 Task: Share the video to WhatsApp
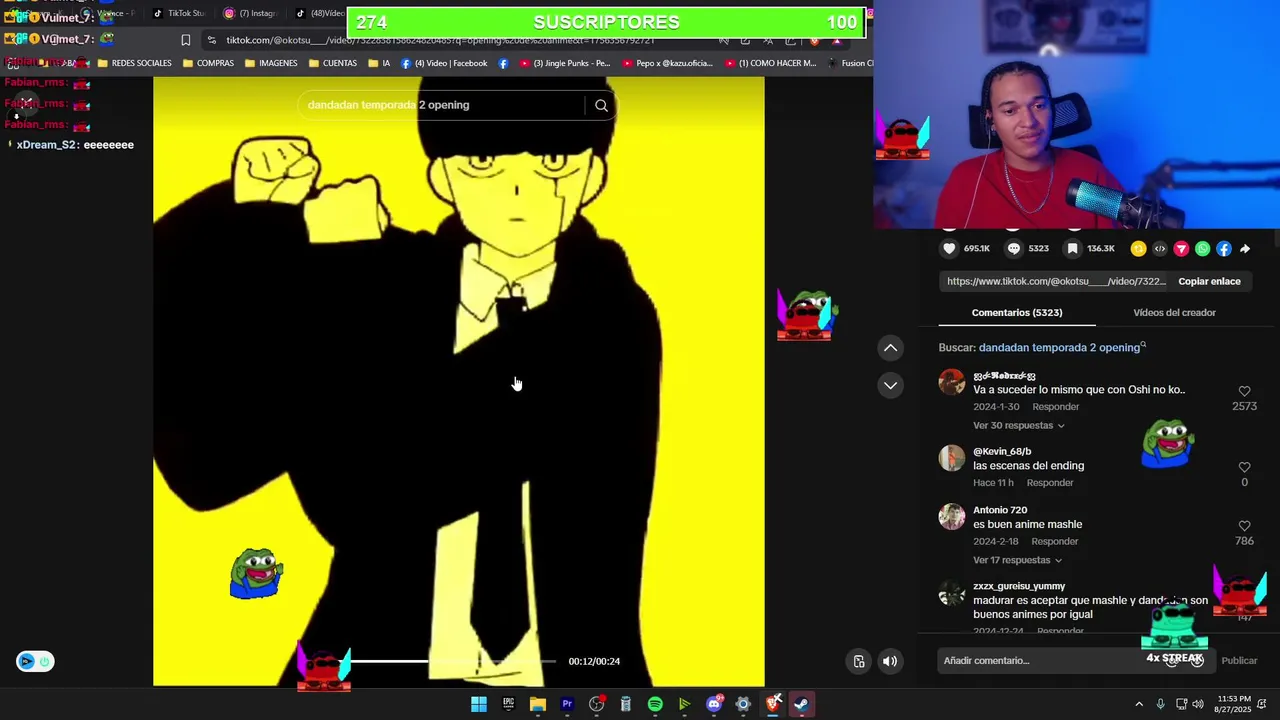click(x=1202, y=249)
